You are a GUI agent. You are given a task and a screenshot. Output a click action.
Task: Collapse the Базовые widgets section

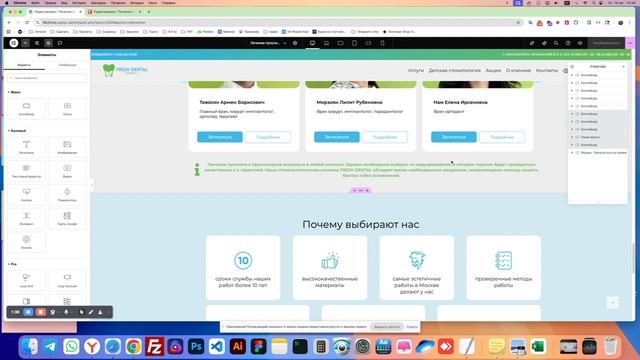[x=17, y=131]
